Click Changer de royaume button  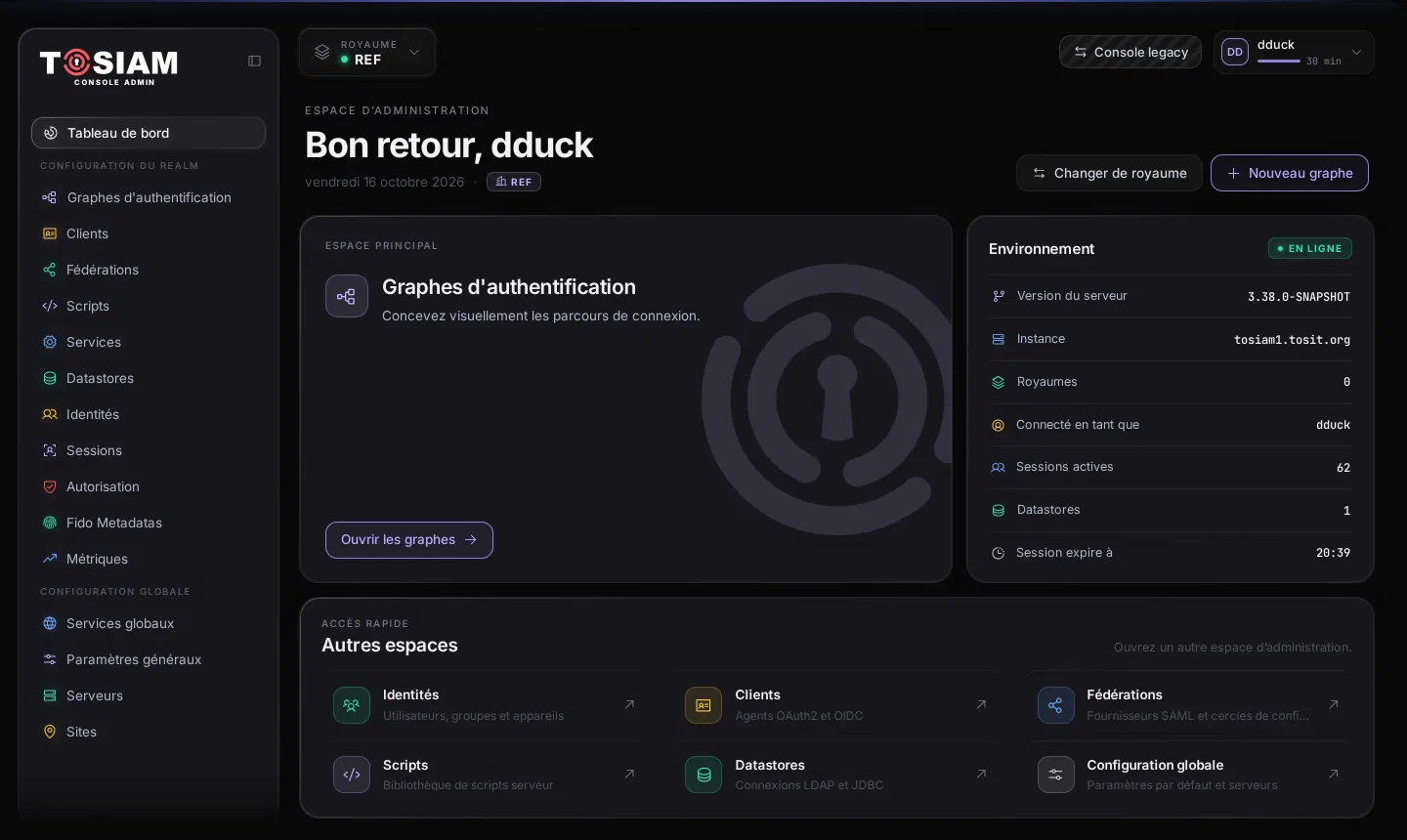pyautogui.click(x=1110, y=173)
